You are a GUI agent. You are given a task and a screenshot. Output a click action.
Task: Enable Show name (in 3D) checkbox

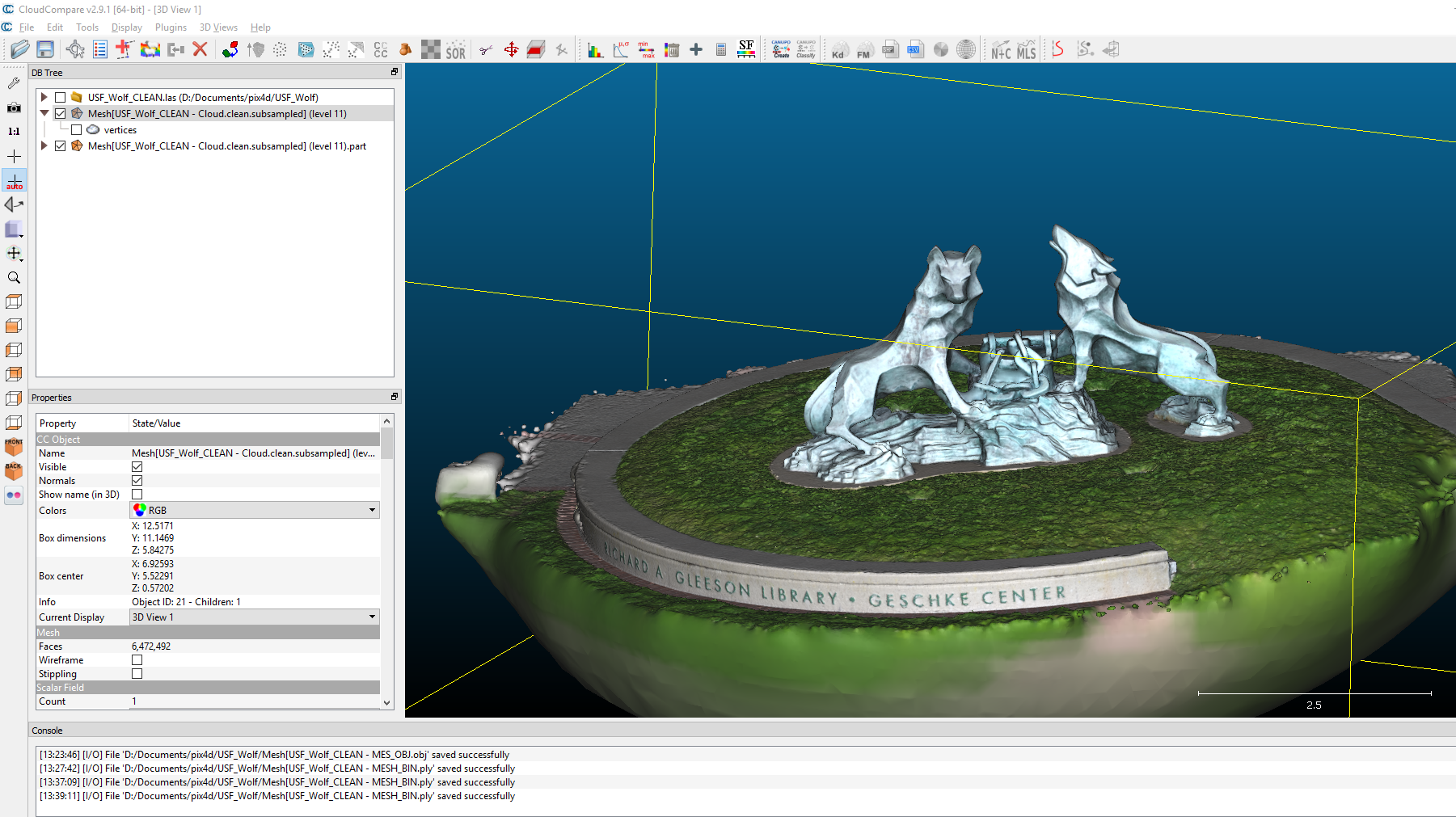tap(137, 494)
